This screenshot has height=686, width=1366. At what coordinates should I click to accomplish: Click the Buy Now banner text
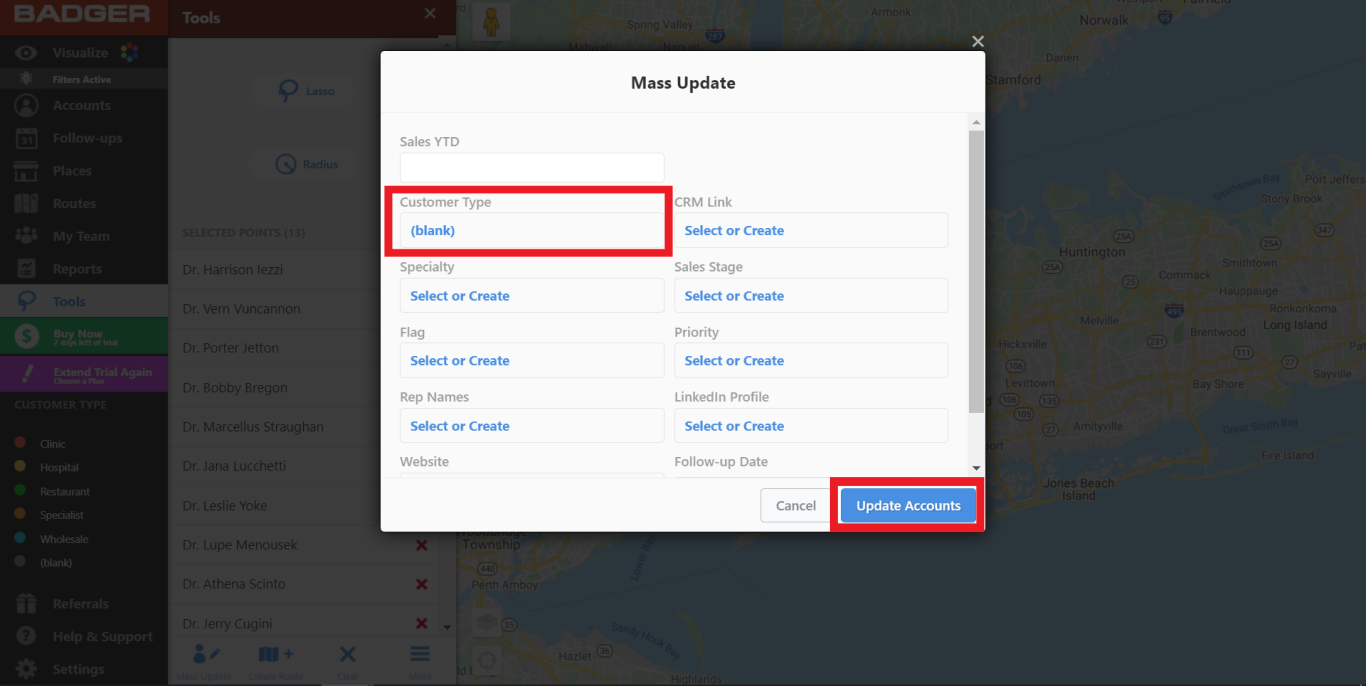click(x=79, y=334)
